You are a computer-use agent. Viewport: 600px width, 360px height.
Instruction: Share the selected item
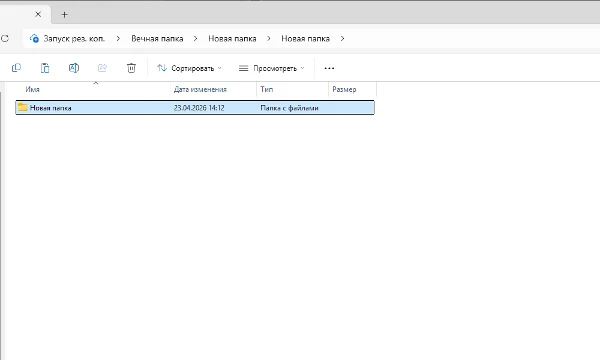102,68
